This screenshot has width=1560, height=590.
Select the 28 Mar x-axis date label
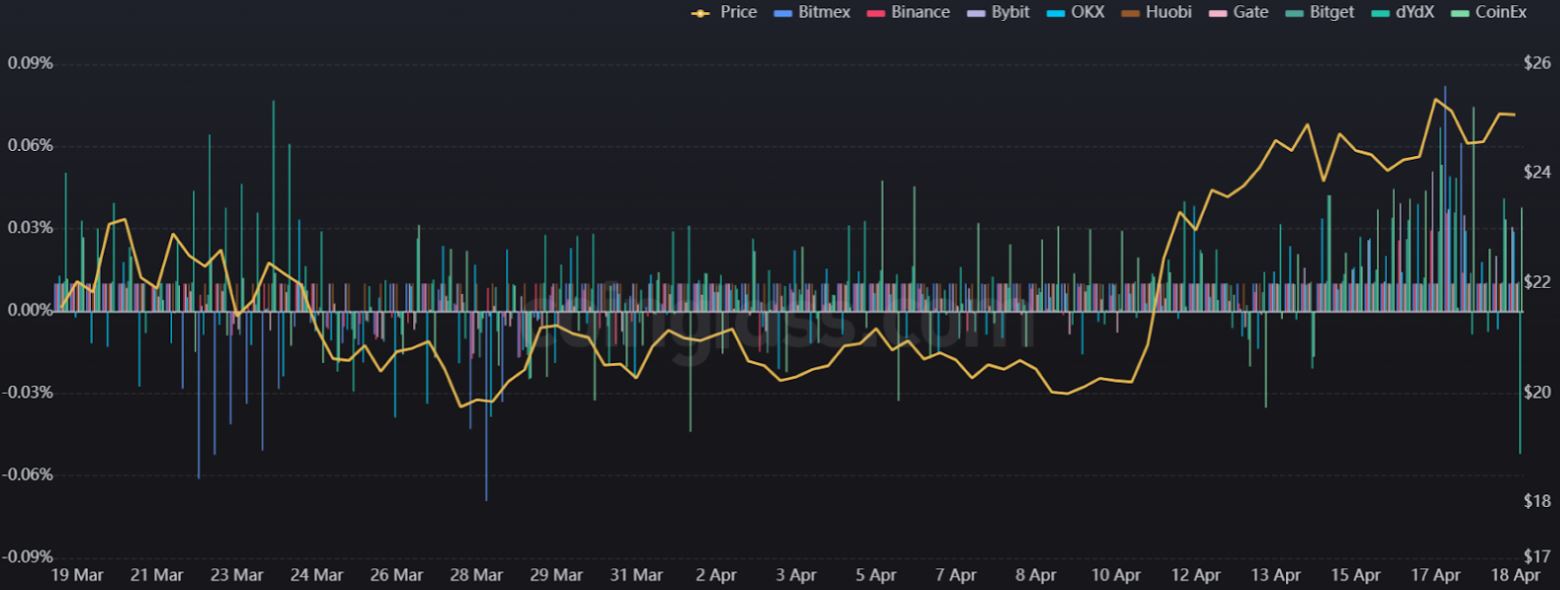point(476,575)
